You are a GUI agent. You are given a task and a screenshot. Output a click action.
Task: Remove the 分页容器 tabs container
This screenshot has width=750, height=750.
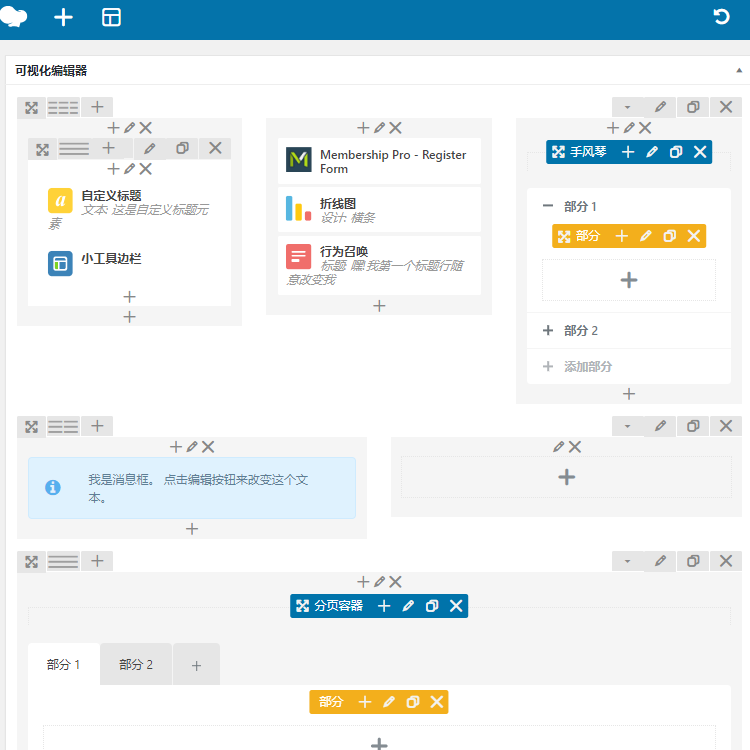pyautogui.click(x=456, y=606)
